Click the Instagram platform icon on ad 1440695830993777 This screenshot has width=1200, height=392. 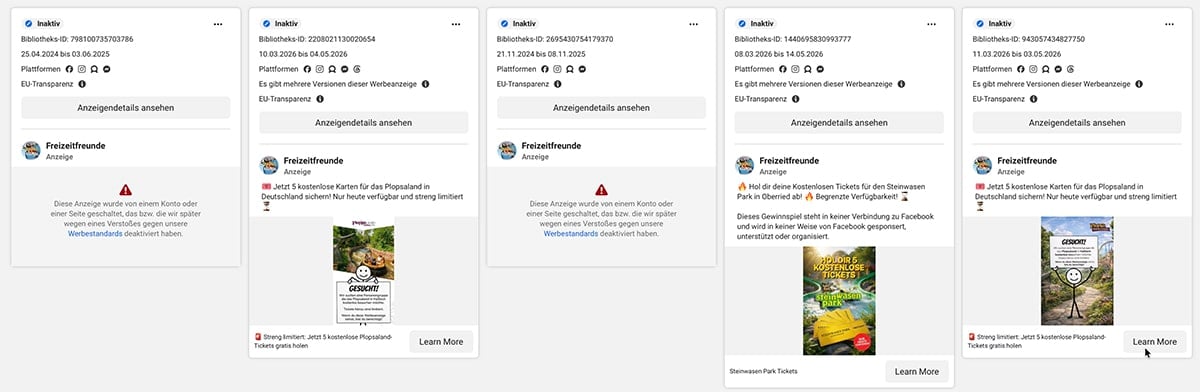coord(795,69)
